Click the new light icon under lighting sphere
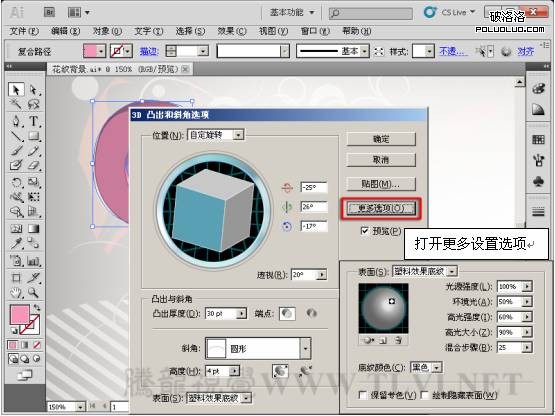 click(x=383, y=341)
